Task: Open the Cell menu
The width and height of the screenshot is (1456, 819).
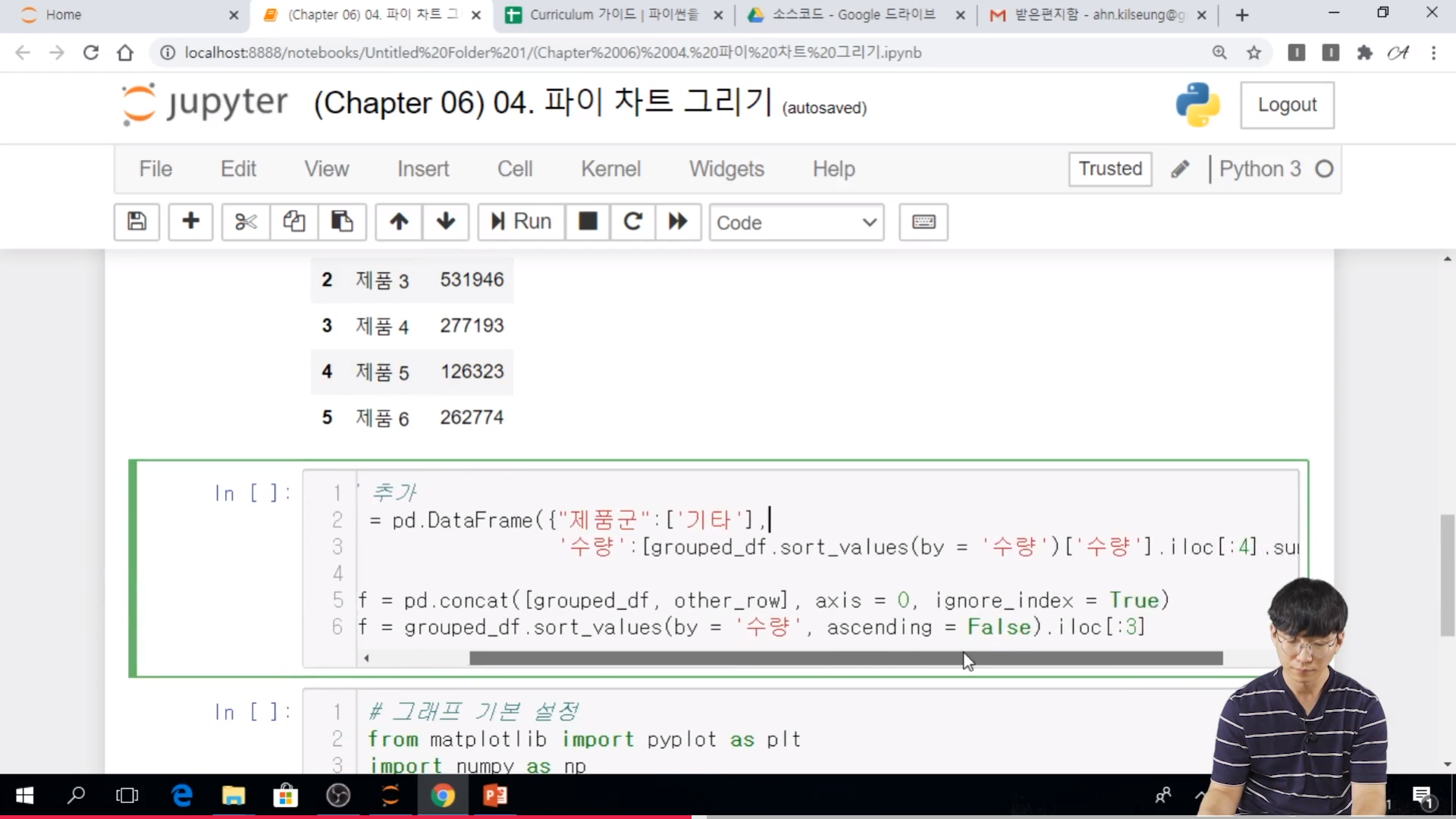Action: coord(515,168)
